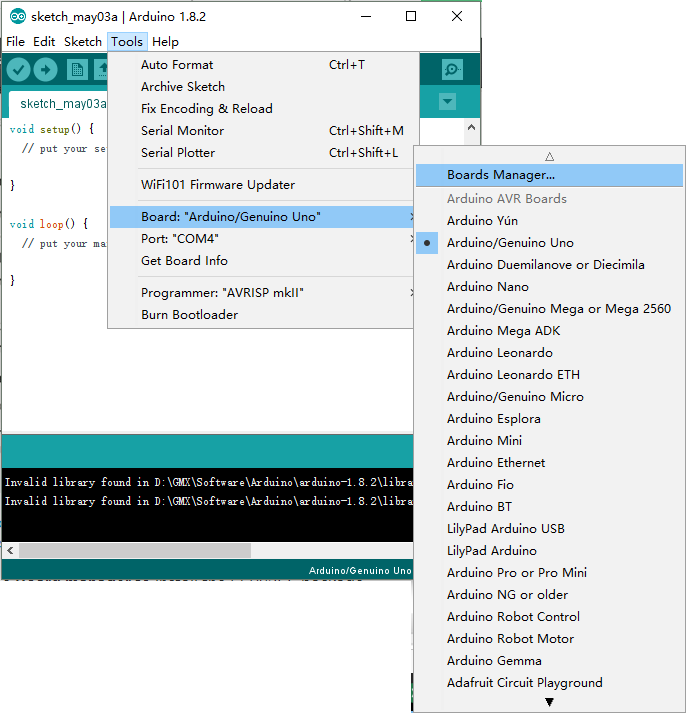Select Arduino NG or older
Image resolution: width=686 pixels, height=713 pixels.
549,595
